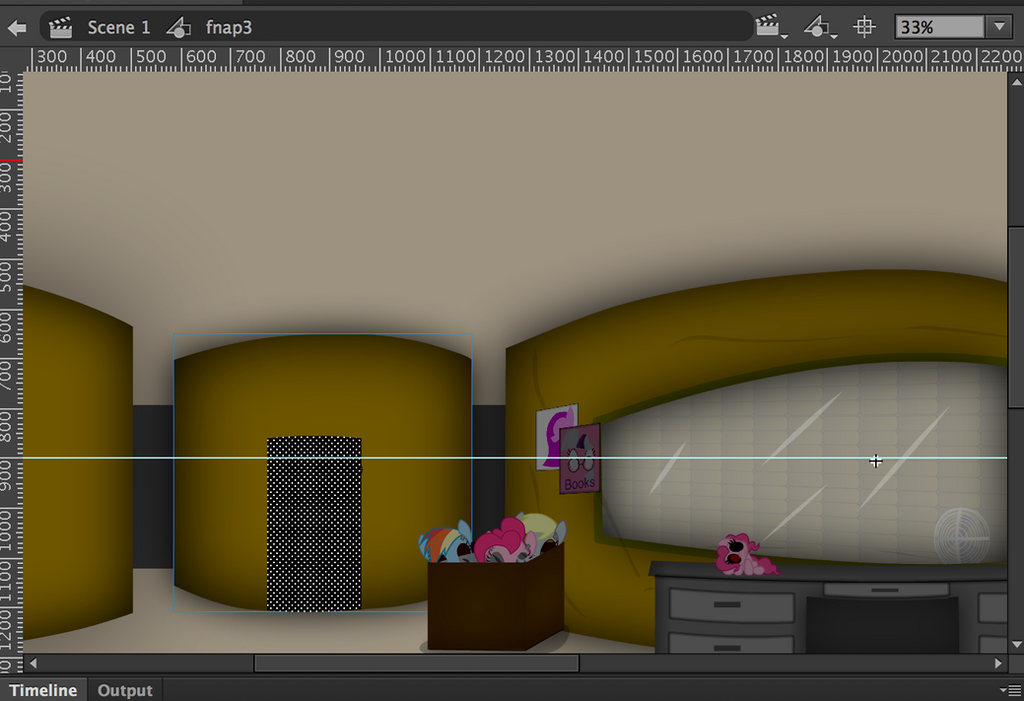Select the round fan on the stage

(x=961, y=536)
